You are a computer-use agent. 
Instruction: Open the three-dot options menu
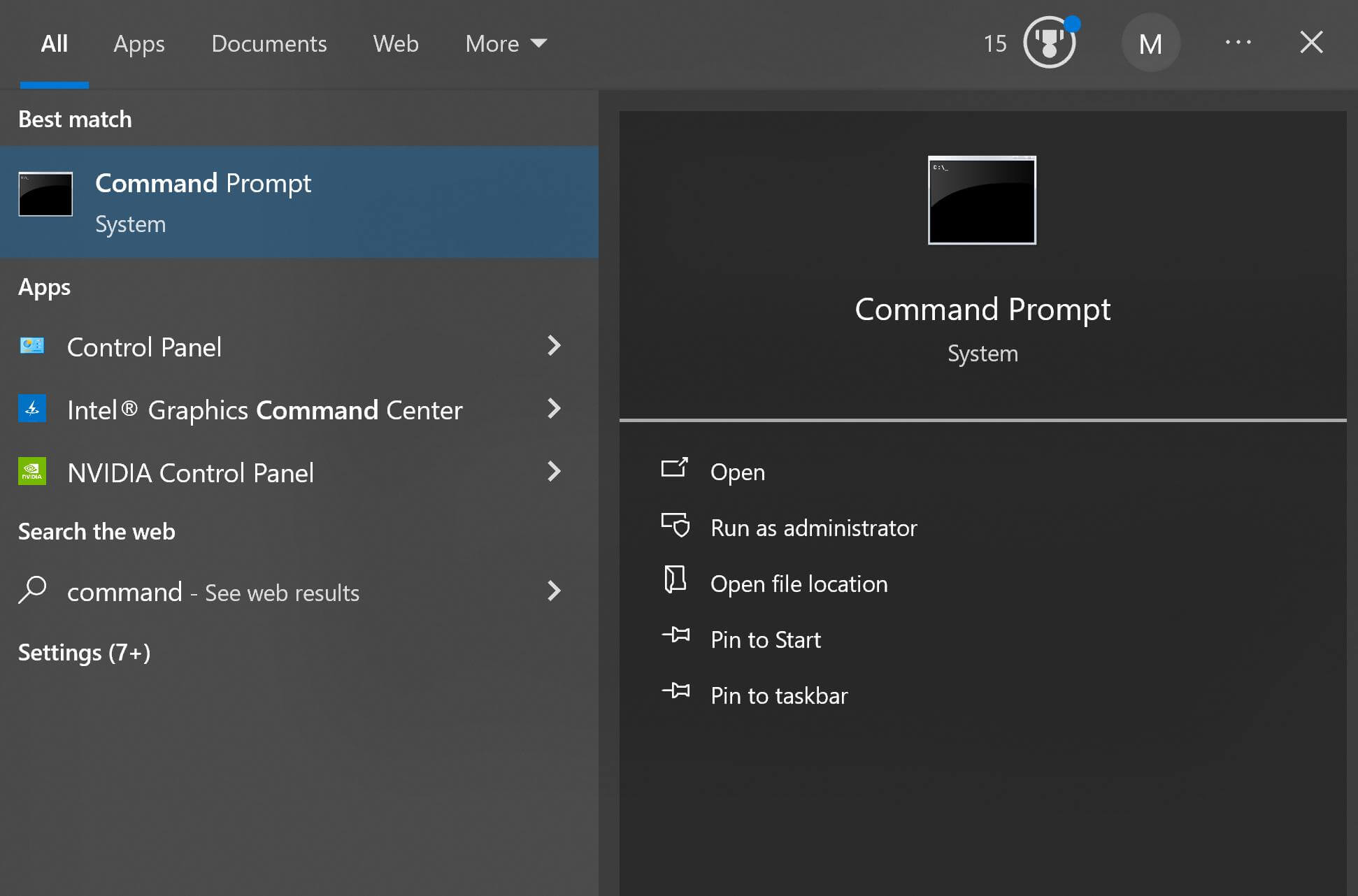coord(1238,43)
